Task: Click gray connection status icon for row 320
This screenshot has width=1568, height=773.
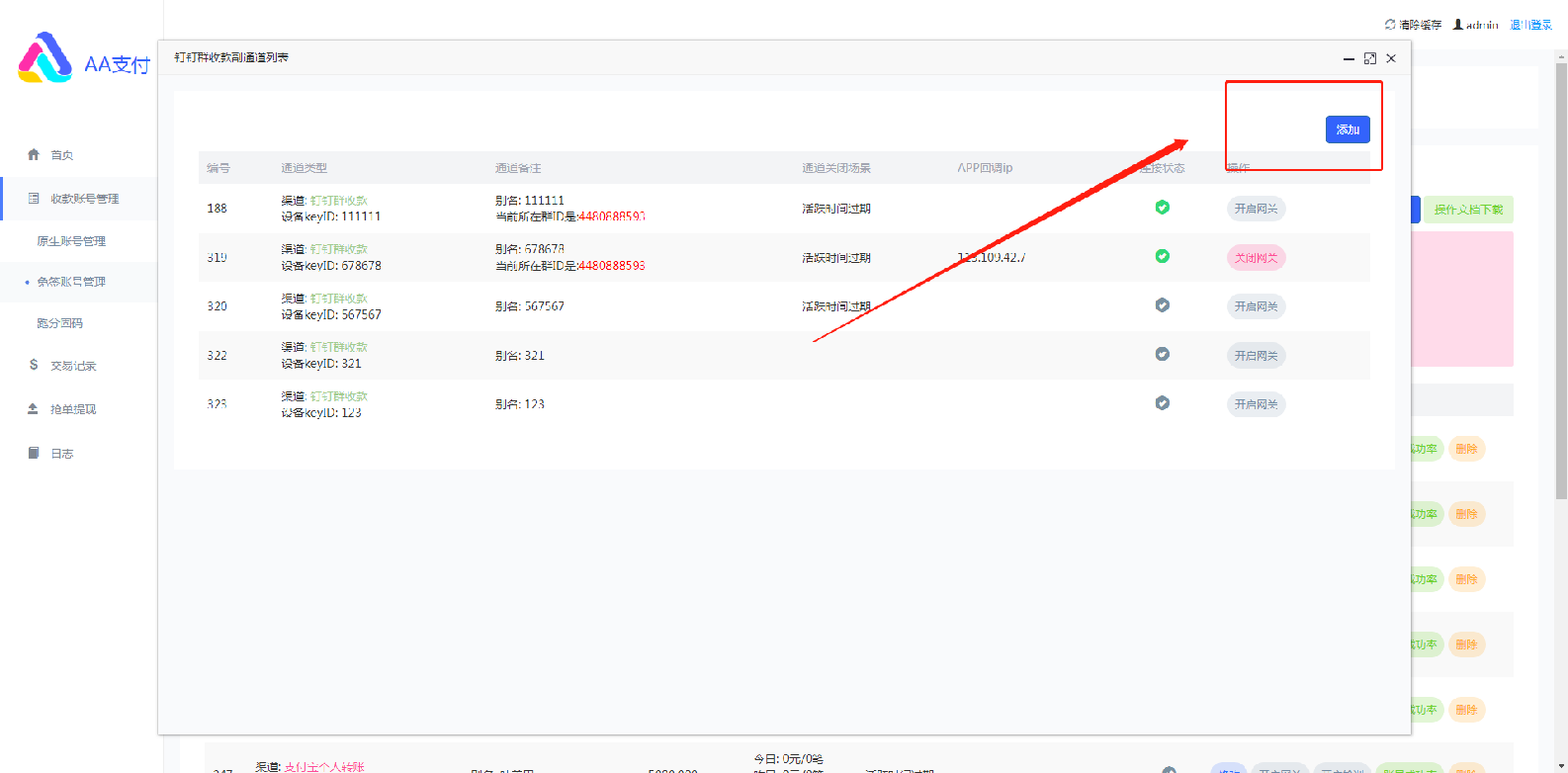Action: pyautogui.click(x=1163, y=305)
